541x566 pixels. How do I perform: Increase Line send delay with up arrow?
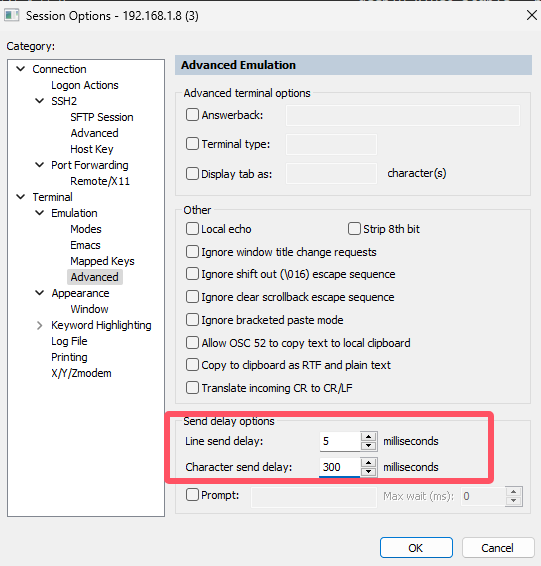click(x=368, y=437)
